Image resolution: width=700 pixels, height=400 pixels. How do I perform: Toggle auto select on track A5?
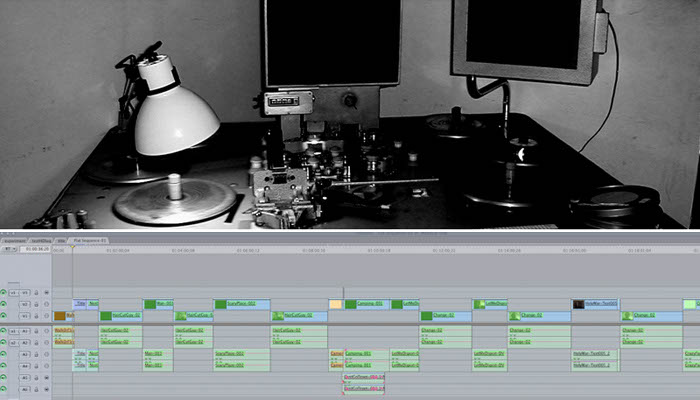46,378
